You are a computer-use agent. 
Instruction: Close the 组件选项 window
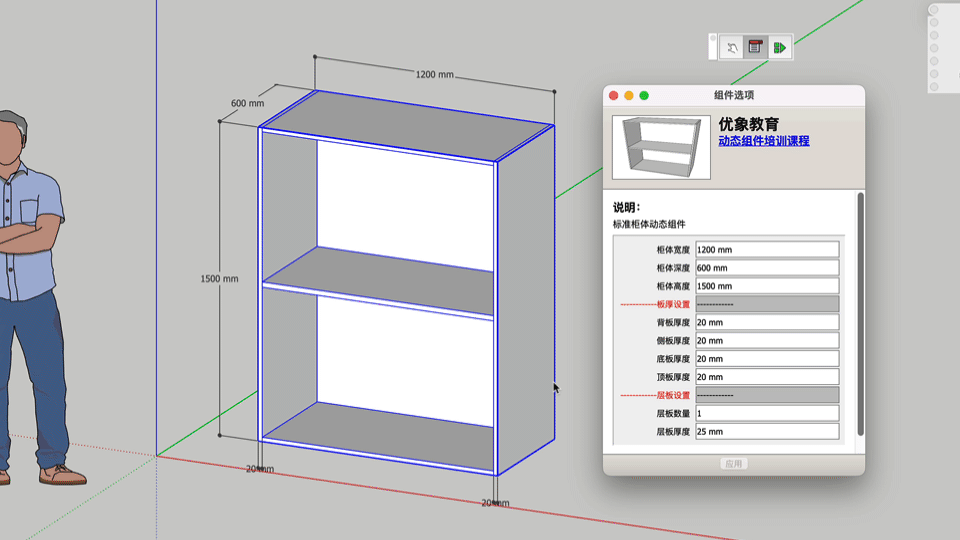coord(614,95)
